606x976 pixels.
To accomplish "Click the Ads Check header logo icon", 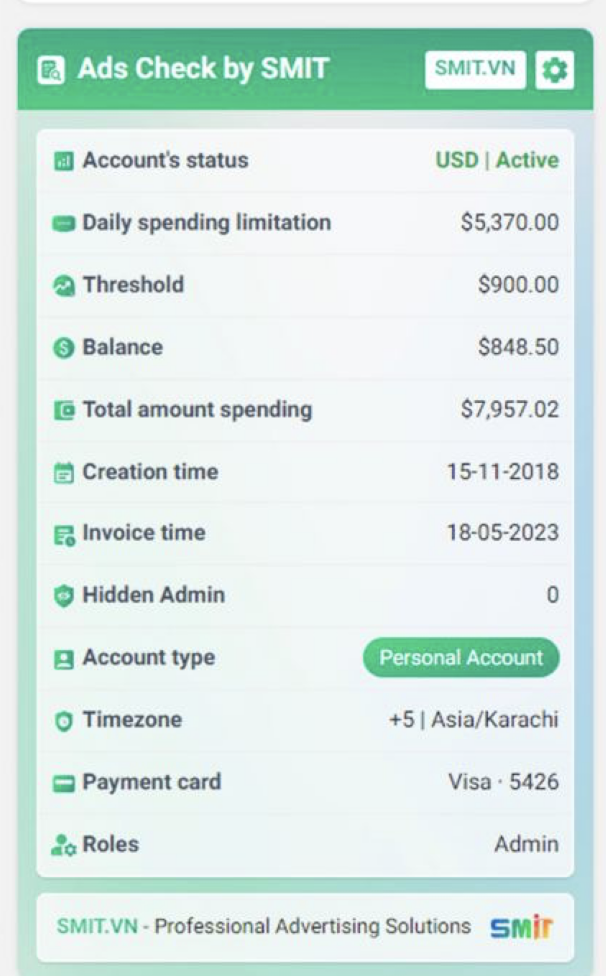I will point(50,70).
